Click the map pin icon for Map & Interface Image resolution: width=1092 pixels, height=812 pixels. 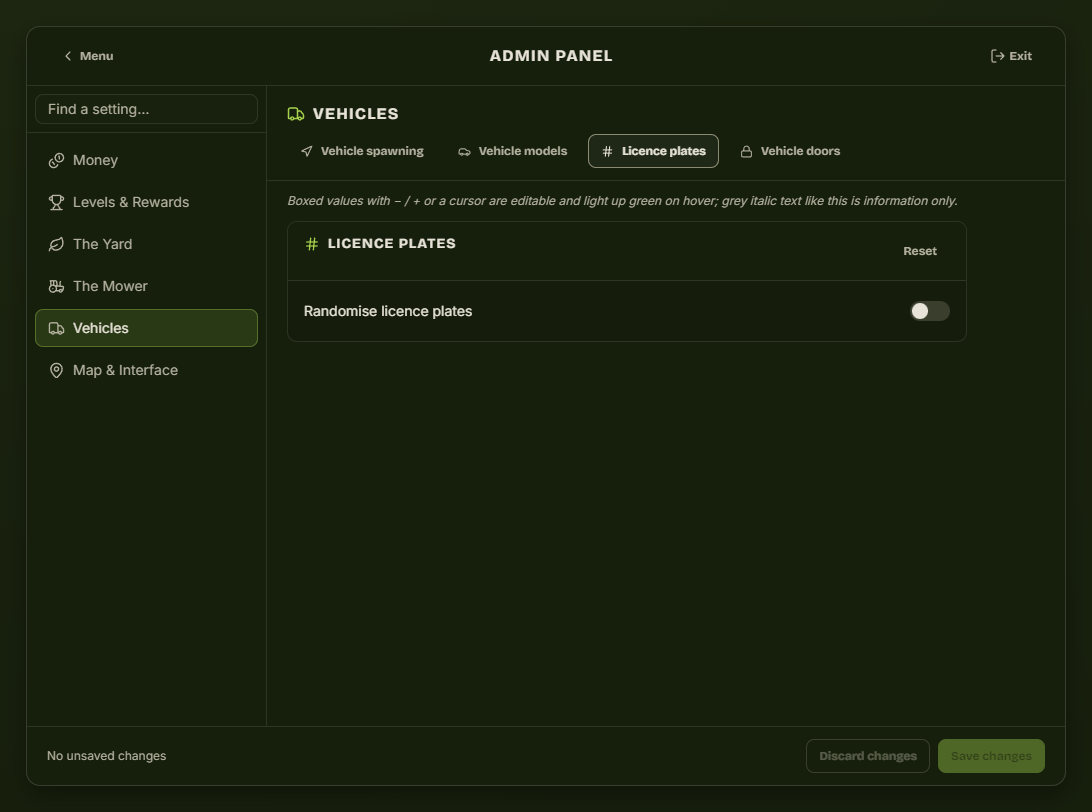[56, 370]
